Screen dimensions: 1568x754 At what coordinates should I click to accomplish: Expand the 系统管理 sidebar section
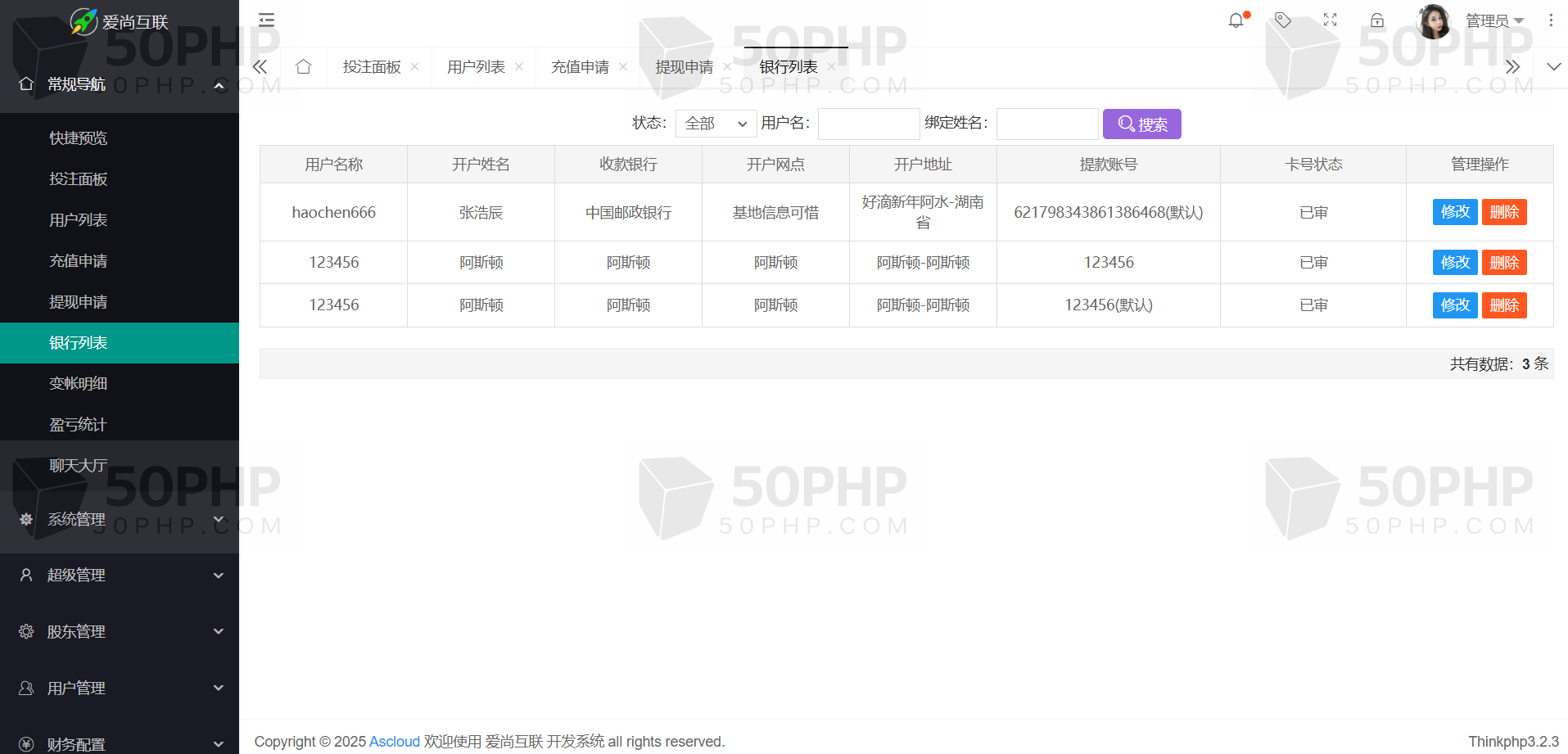(120, 520)
